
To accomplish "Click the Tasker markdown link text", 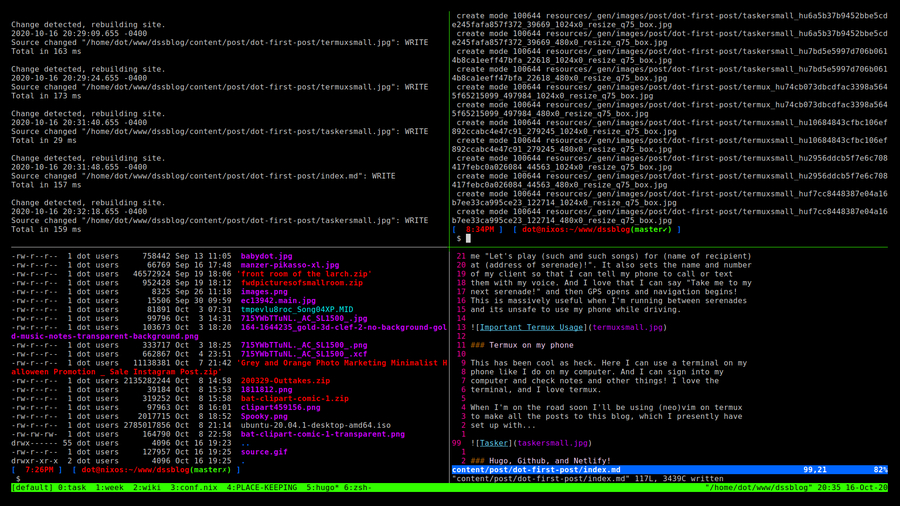I will point(494,443).
